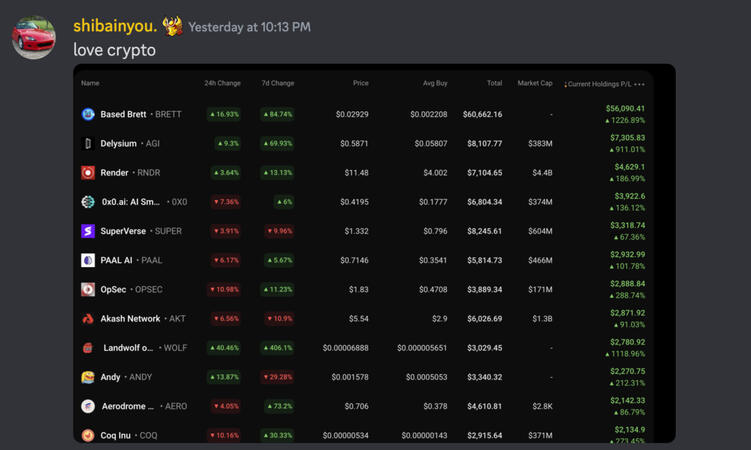The width and height of the screenshot is (751, 450).
Task: Click the OpSec coin icon
Action: [x=88, y=289]
